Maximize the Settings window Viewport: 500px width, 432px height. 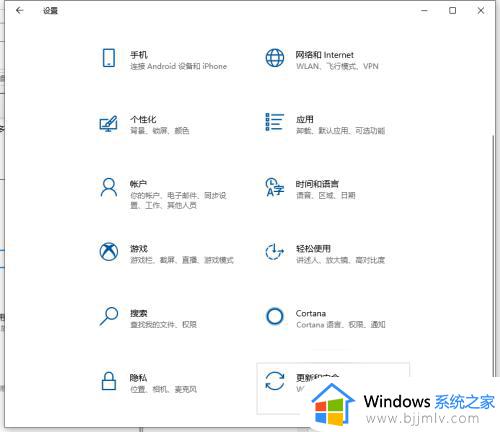pyautogui.click(x=452, y=11)
